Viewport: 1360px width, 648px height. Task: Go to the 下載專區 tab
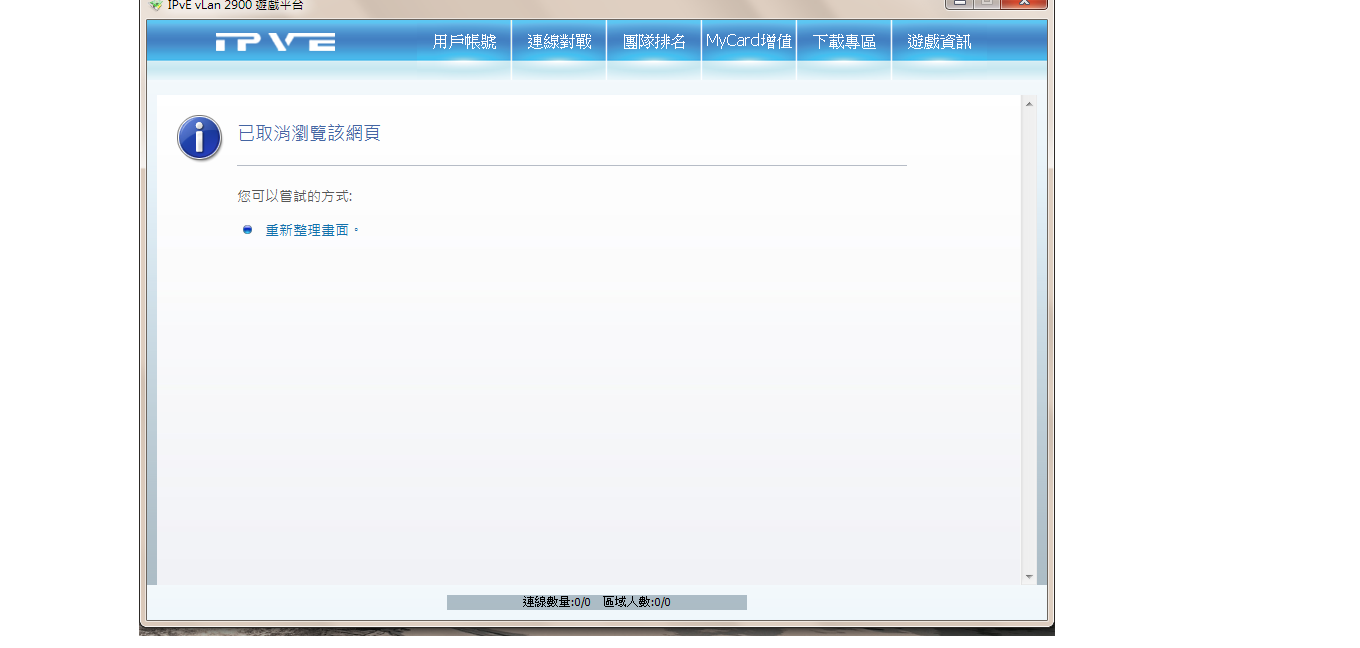[x=844, y=42]
